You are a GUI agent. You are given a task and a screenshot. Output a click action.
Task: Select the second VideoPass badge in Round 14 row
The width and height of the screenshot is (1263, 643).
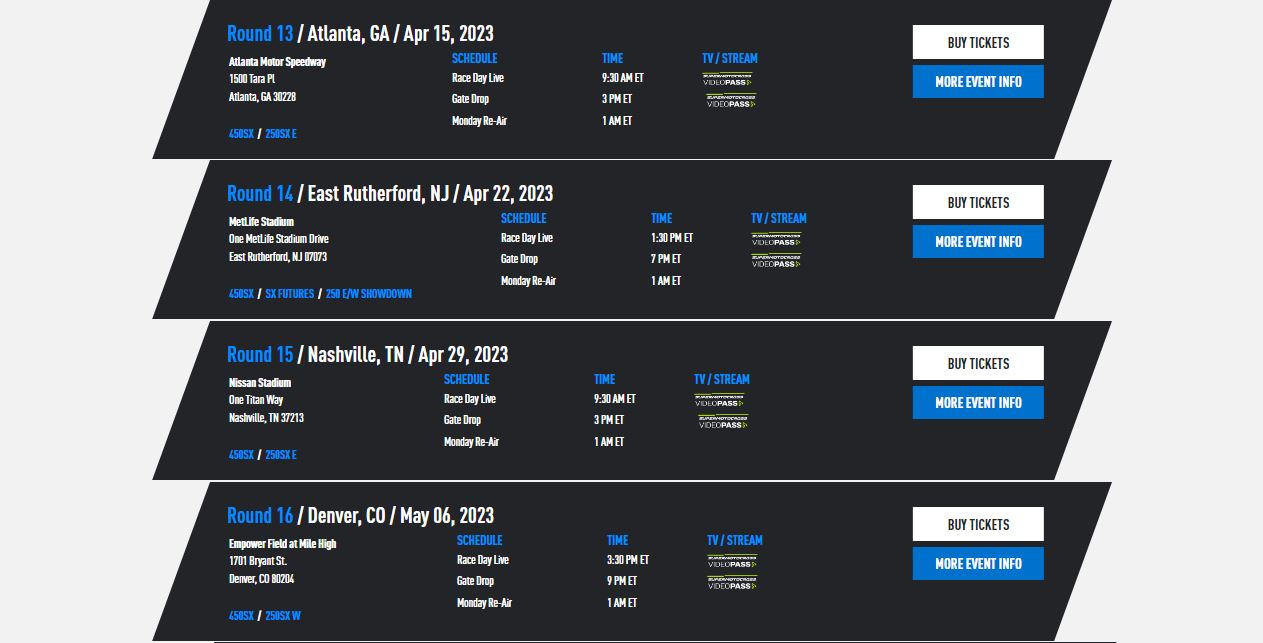777,261
